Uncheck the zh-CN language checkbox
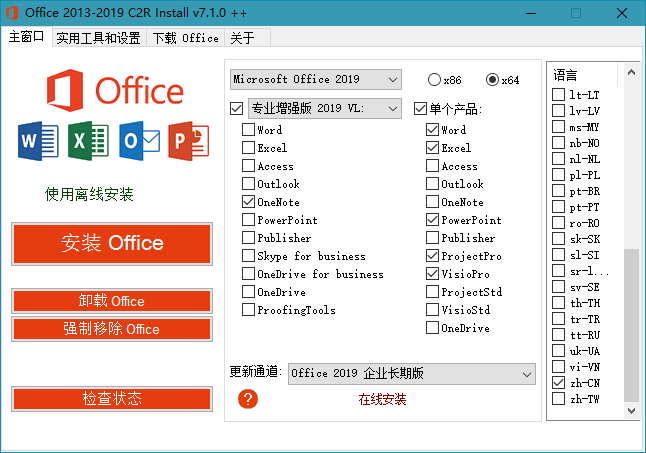 tap(558, 383)
